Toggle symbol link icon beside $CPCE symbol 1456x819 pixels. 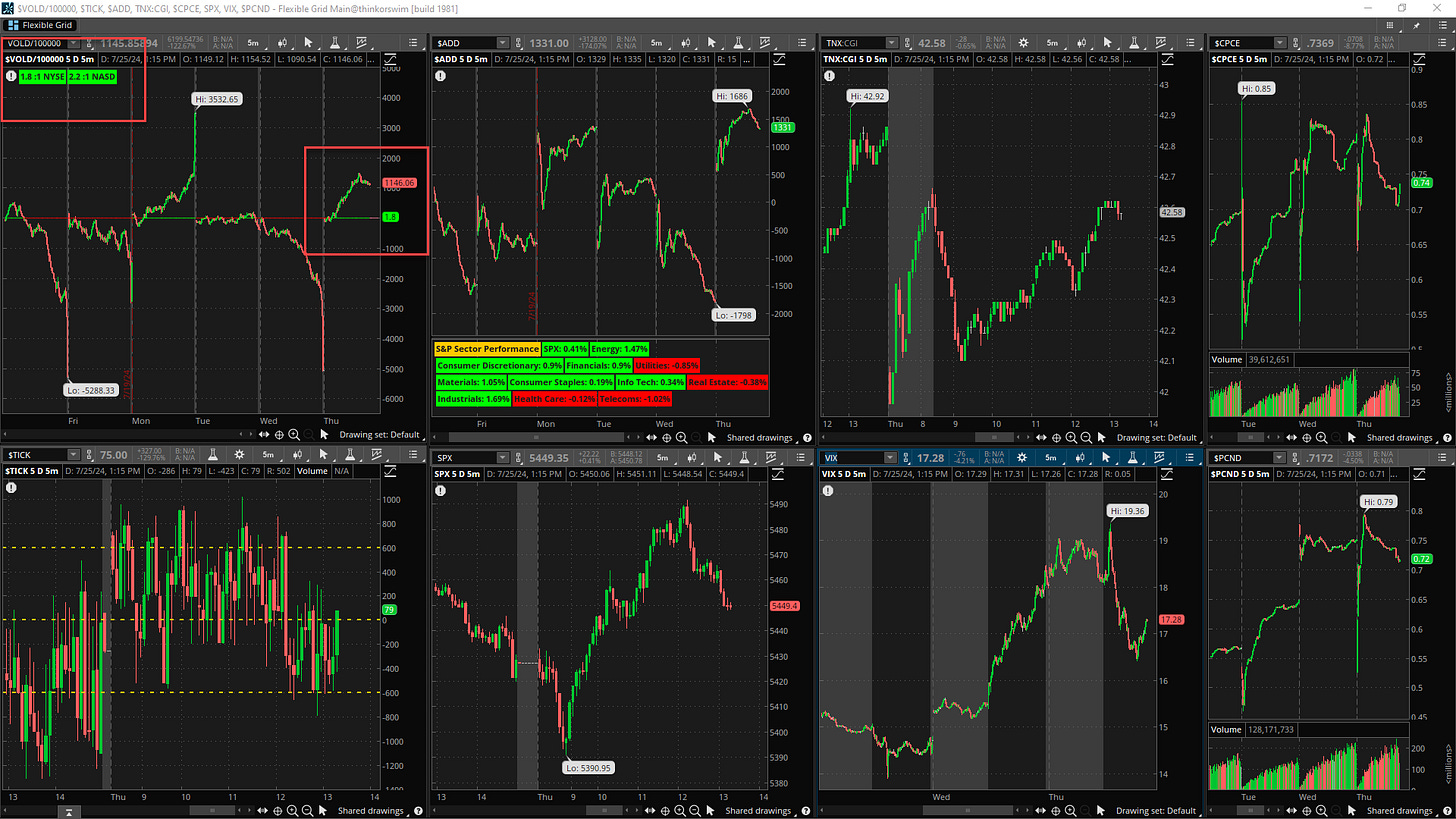pos(1297,43)
